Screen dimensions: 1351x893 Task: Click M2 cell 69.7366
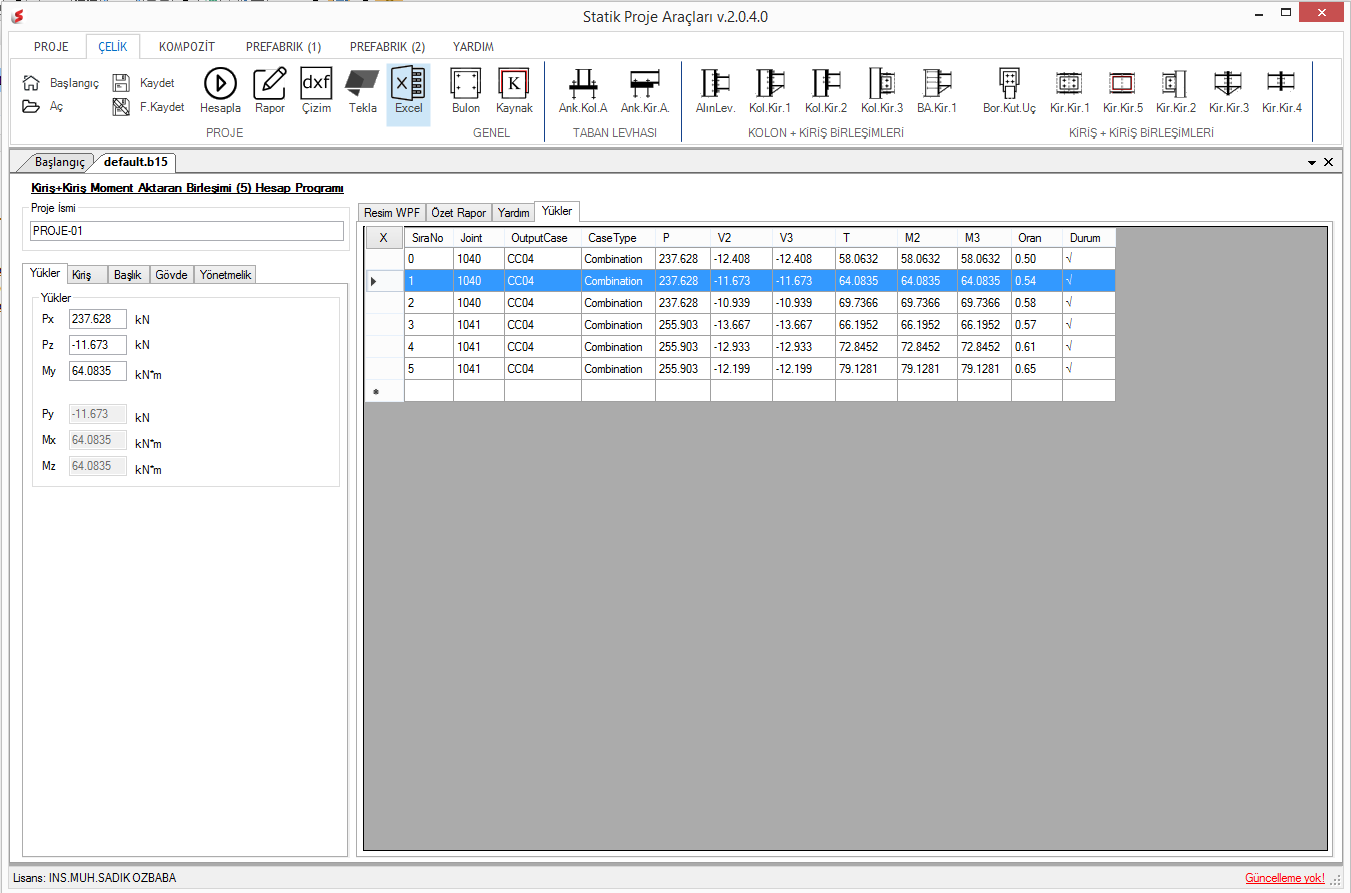tap(927, 303)
